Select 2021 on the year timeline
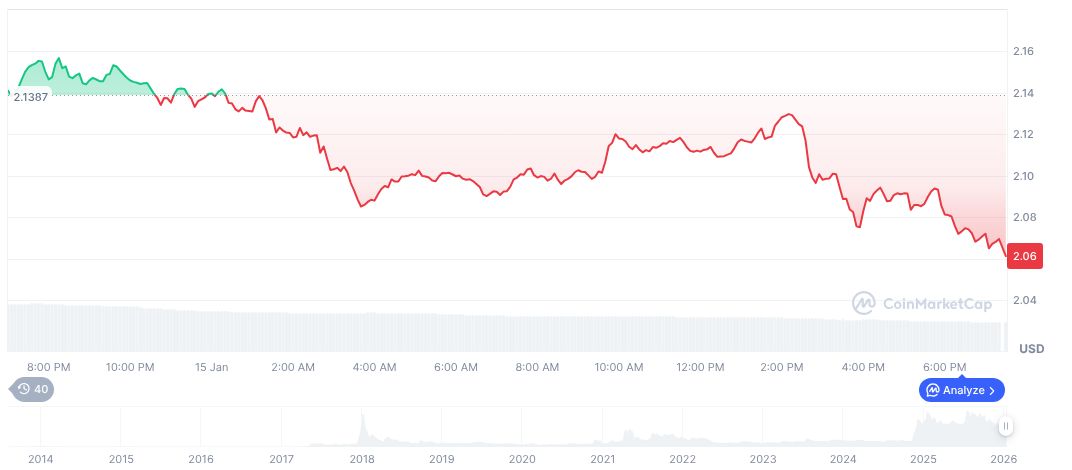Image resolution: width=1072 pixels, height=470 pixels. (x=602, y=458)
